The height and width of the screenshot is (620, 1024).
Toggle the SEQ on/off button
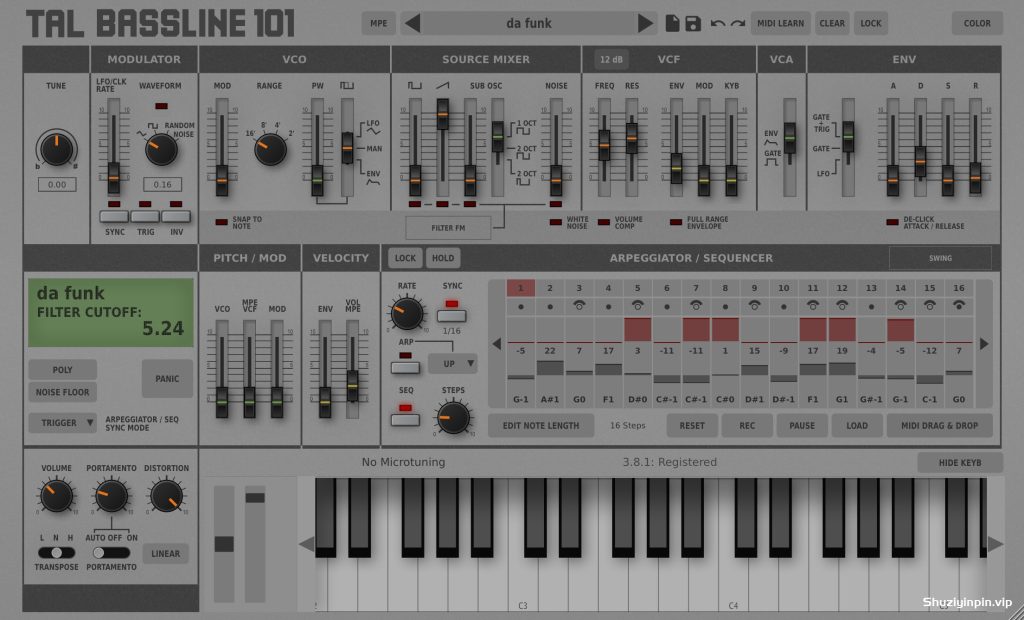click(x=405, y=419)
